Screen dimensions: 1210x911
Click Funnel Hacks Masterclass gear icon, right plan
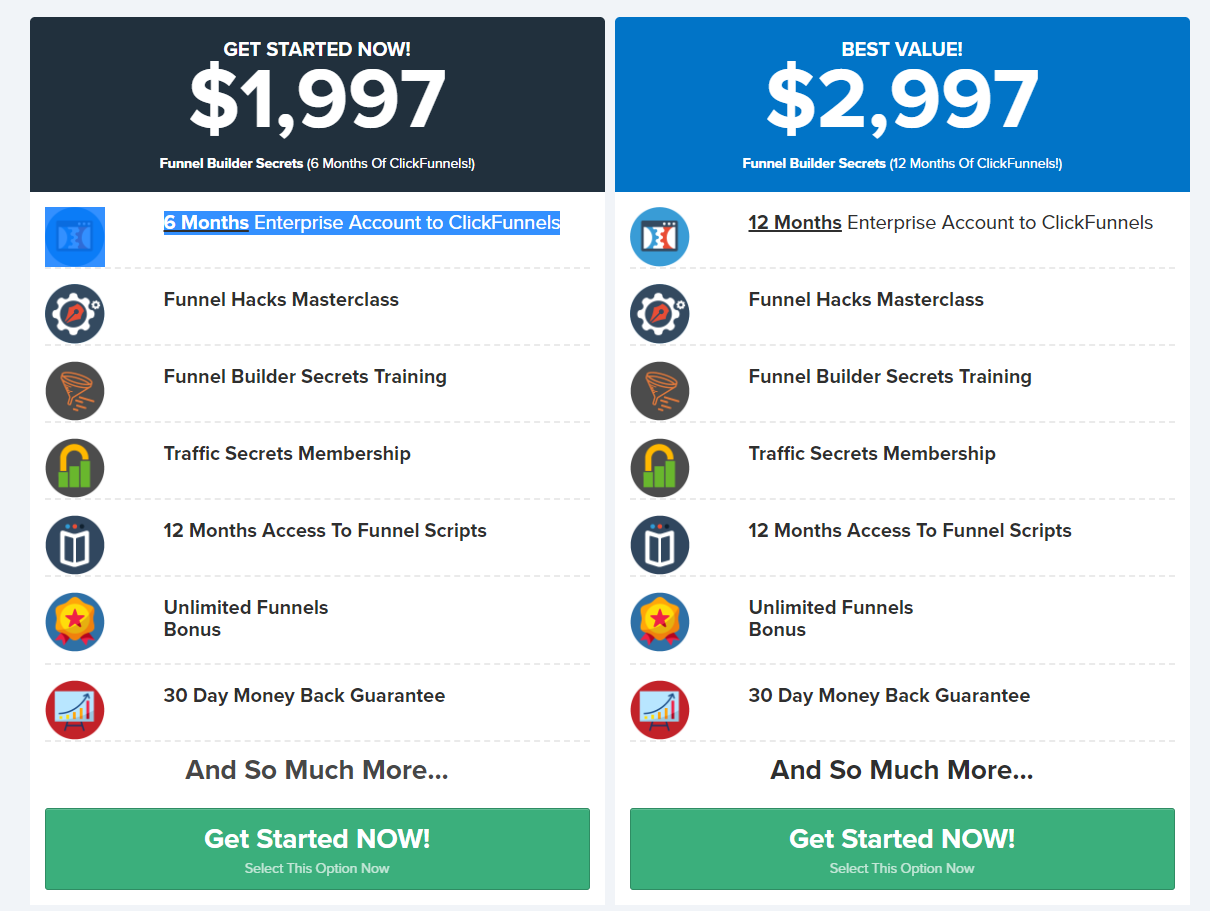pos(660,314)
